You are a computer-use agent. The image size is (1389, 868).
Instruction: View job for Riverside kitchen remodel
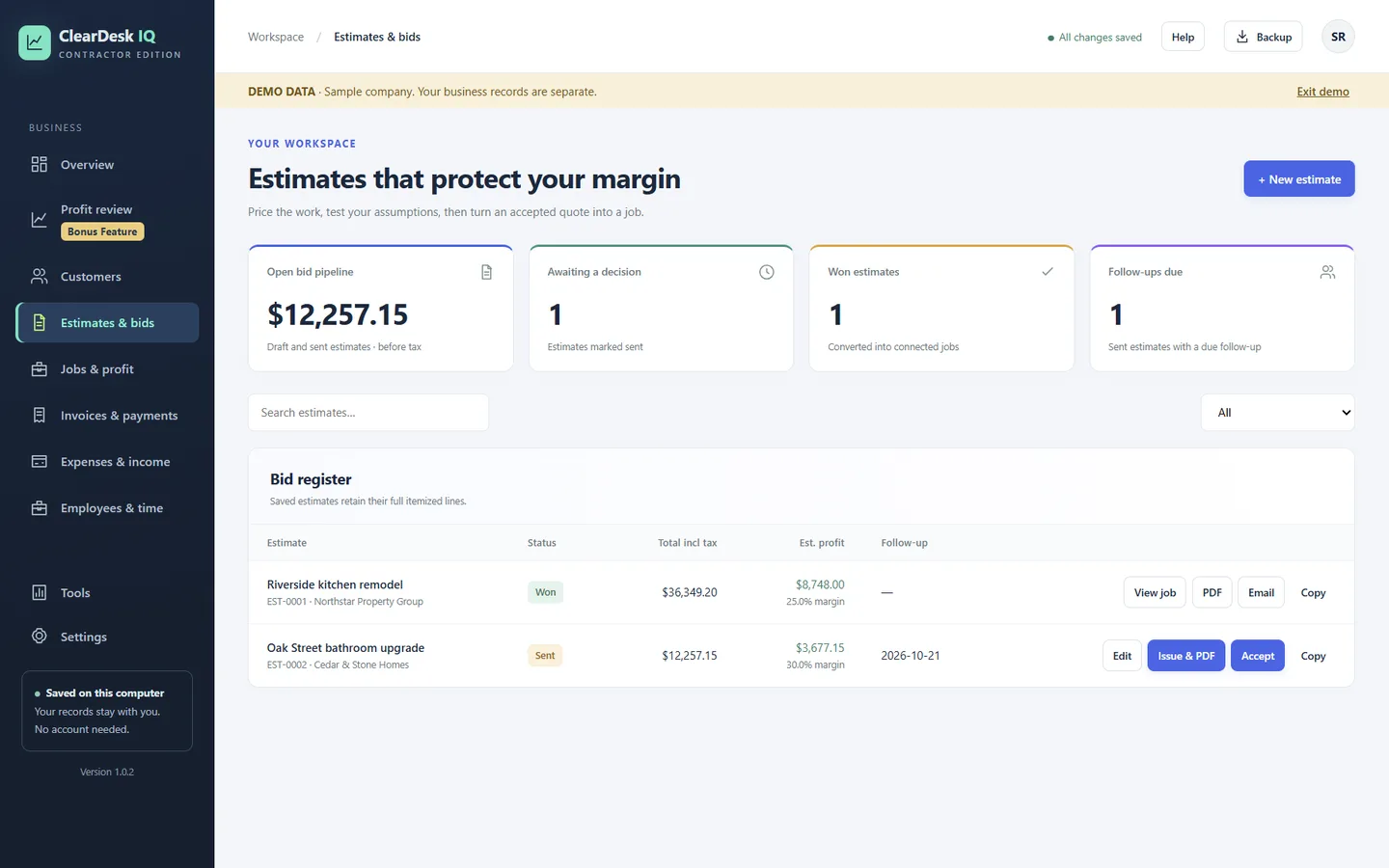coord(1155,592)
